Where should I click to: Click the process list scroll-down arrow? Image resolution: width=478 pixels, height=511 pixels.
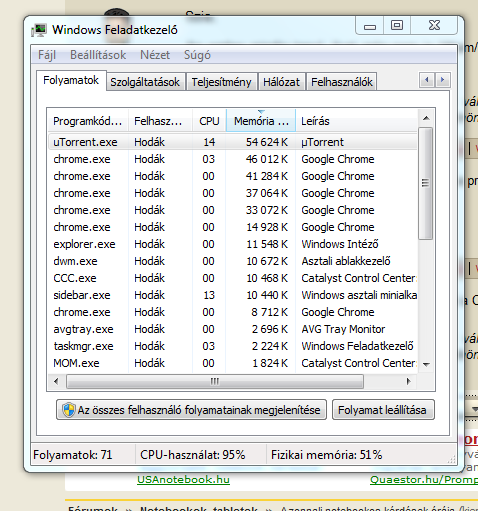tap(426, 365)
